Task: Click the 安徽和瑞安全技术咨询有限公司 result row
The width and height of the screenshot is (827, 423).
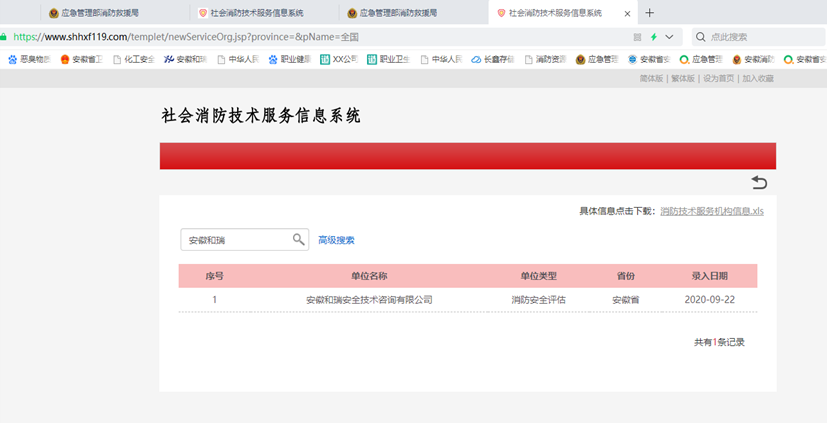Action: [x=369, y=299]
